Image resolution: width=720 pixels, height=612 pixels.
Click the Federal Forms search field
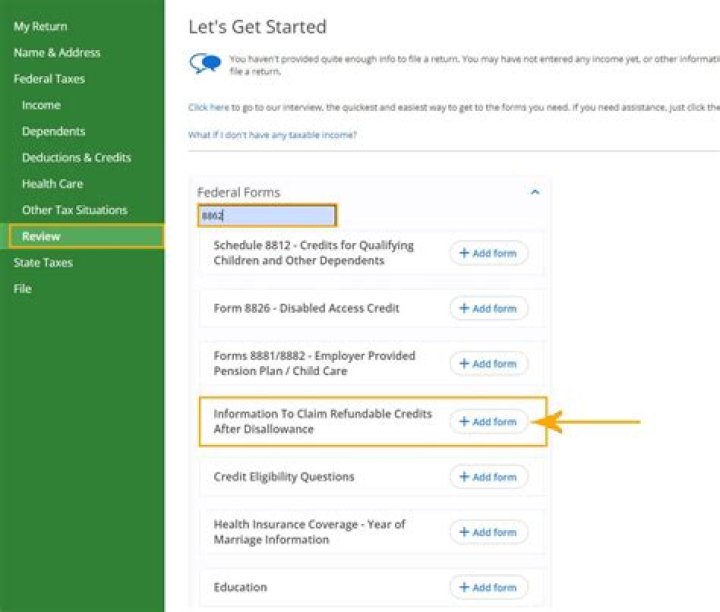coord(267,215)
